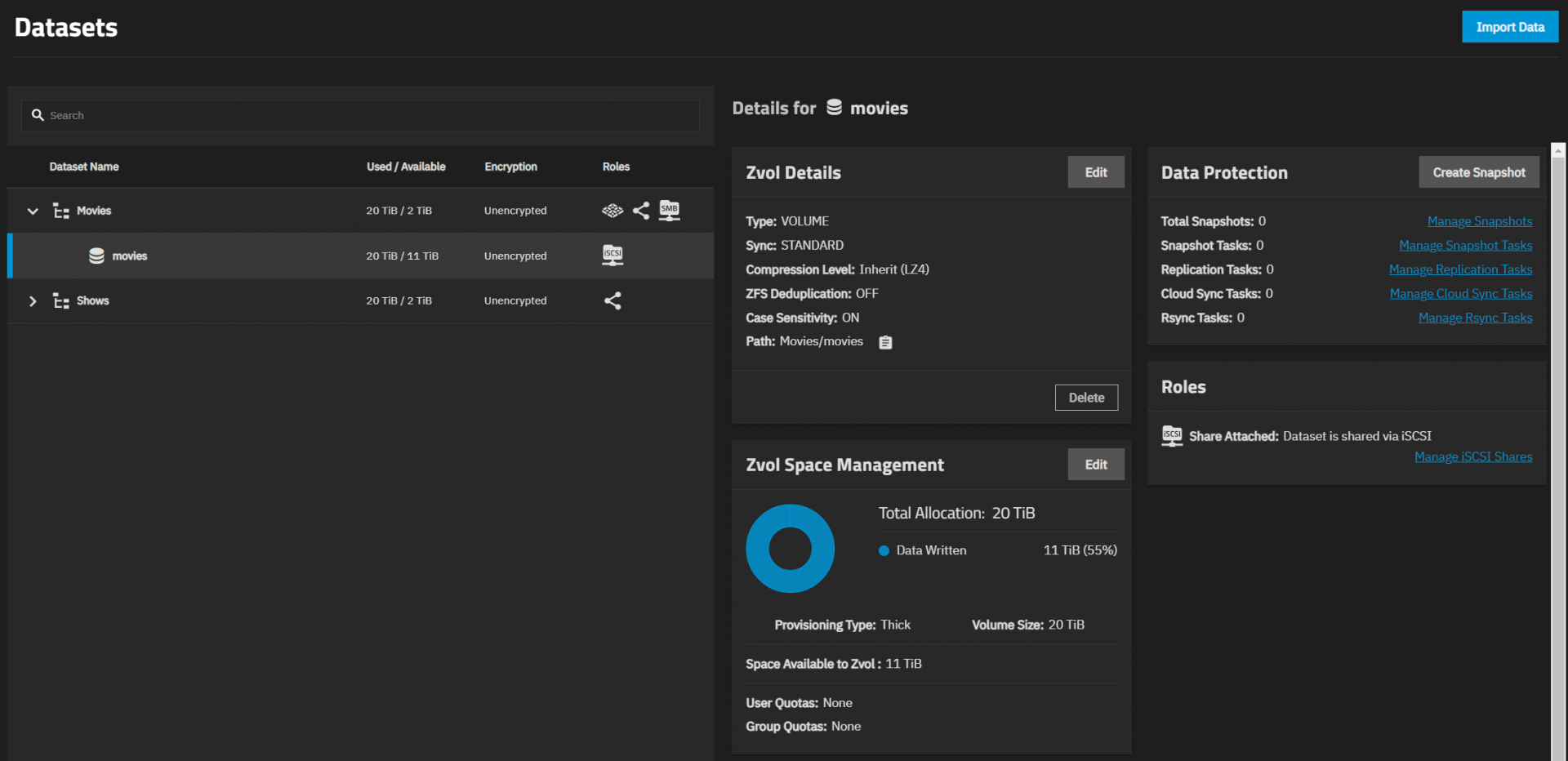Click the Movies dataset tree icon
This screenshot has width=1568, height=761.
click(x=61, y=211)
